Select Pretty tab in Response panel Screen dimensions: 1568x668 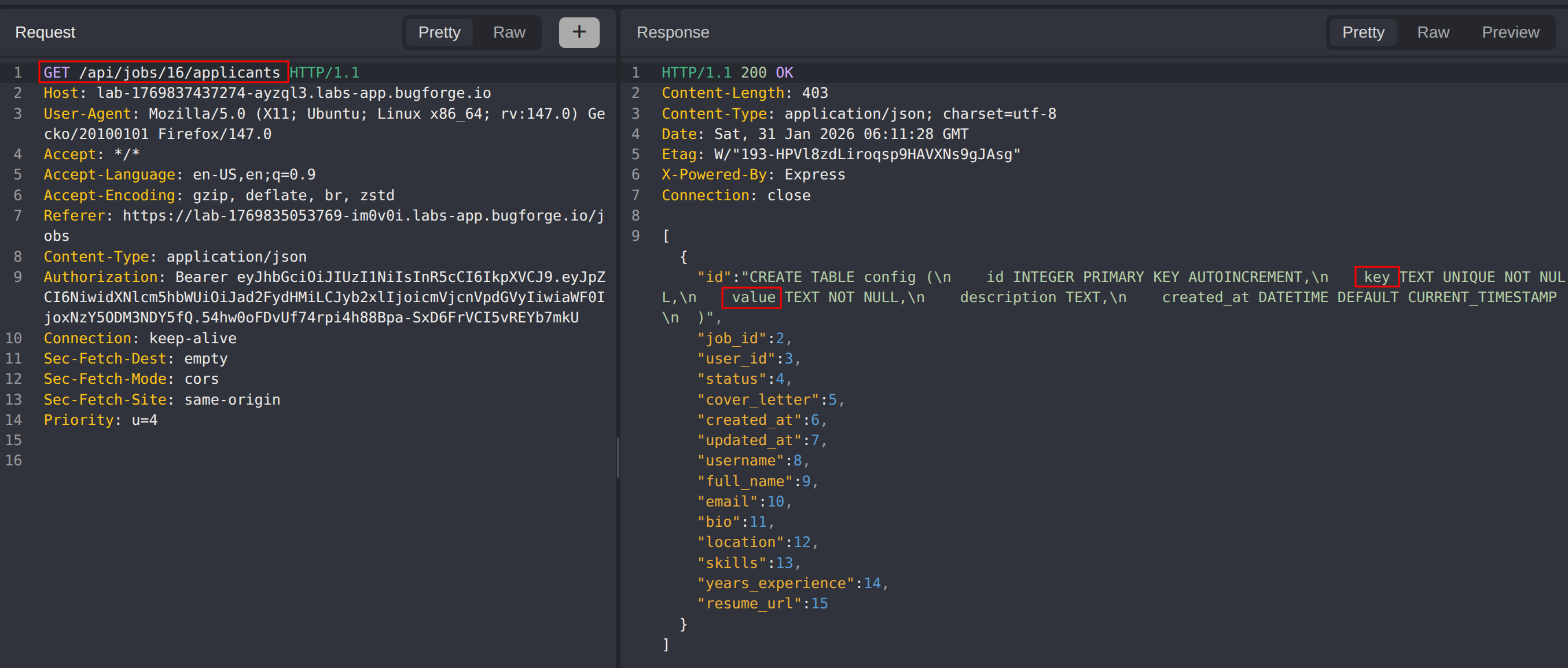coord(1363,32)
